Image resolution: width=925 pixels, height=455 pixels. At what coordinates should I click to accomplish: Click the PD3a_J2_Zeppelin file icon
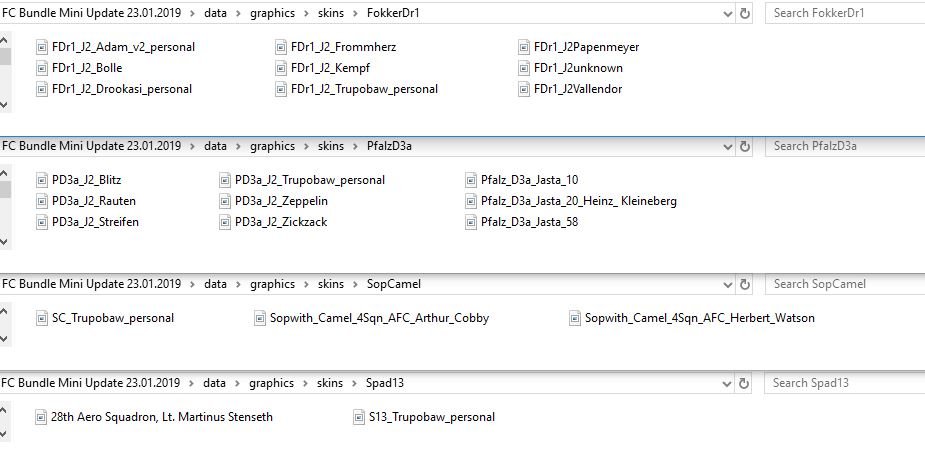pyautogui.click(x=226, y=201)
